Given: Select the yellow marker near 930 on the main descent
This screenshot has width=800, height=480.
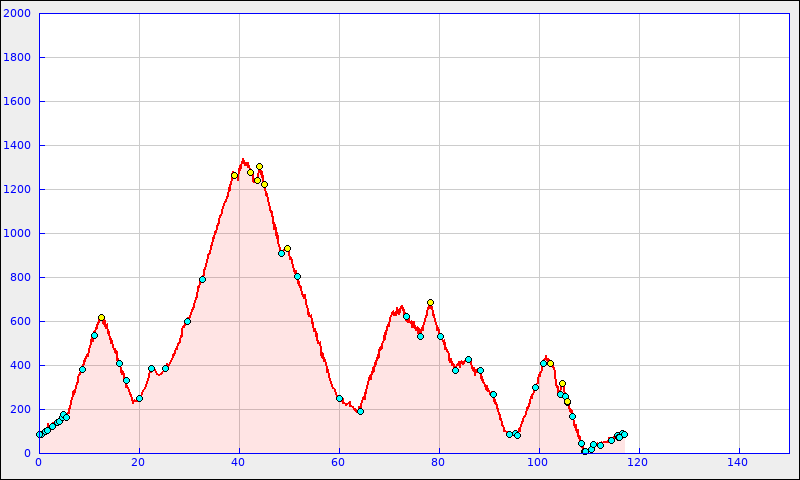Looking at the screenshot, I should pyautogui.click(x=287, y=249).
